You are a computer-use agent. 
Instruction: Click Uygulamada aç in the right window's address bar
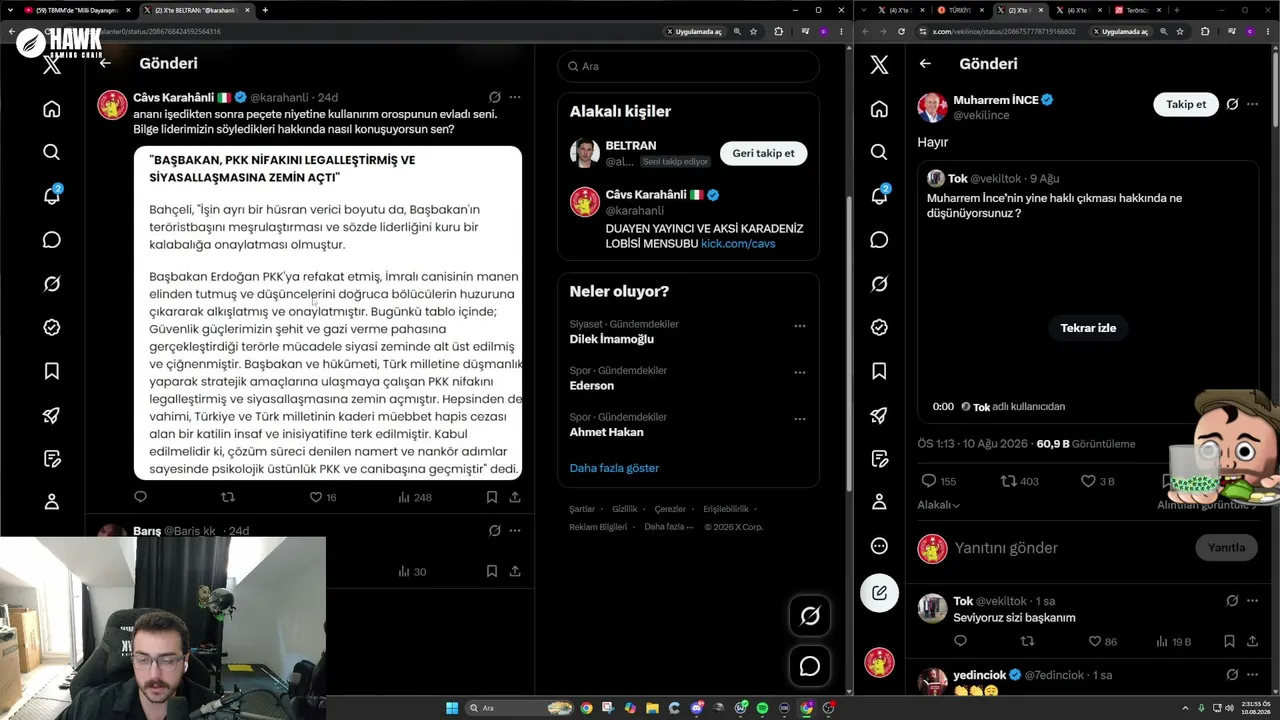pos(1123,31)
